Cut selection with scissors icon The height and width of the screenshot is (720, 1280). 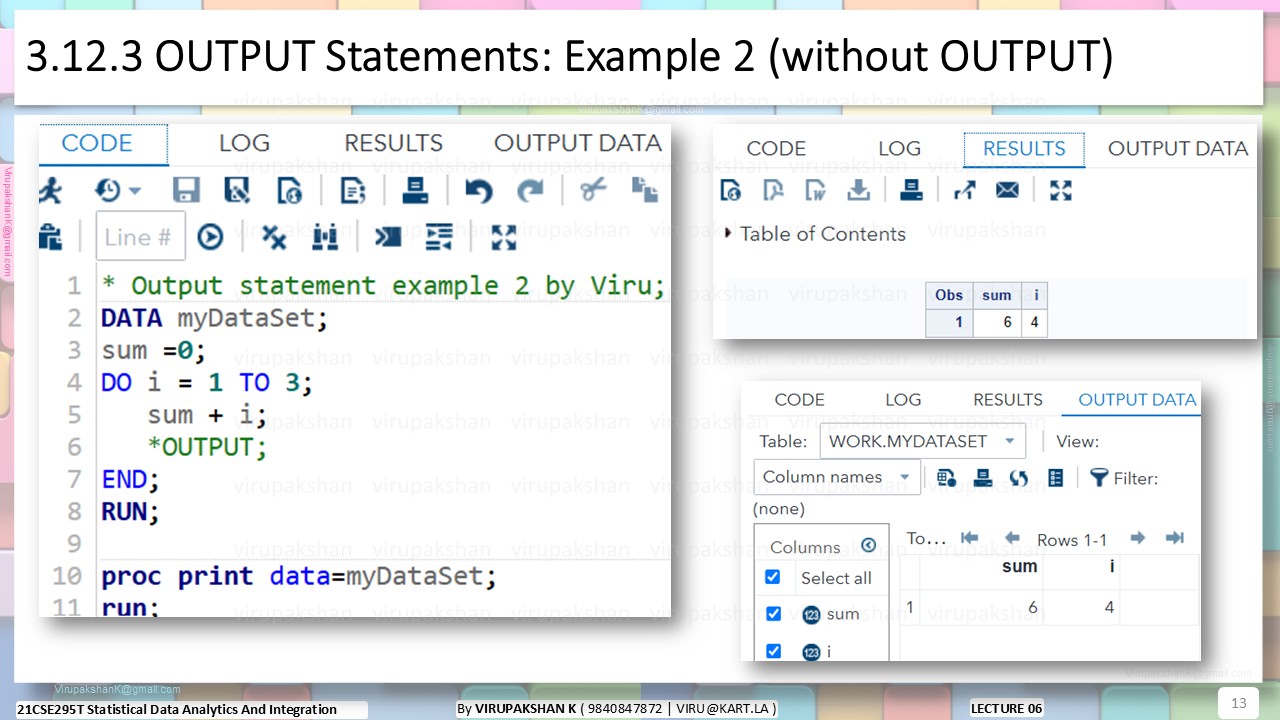pyautogui.click(x=593, y=189)
